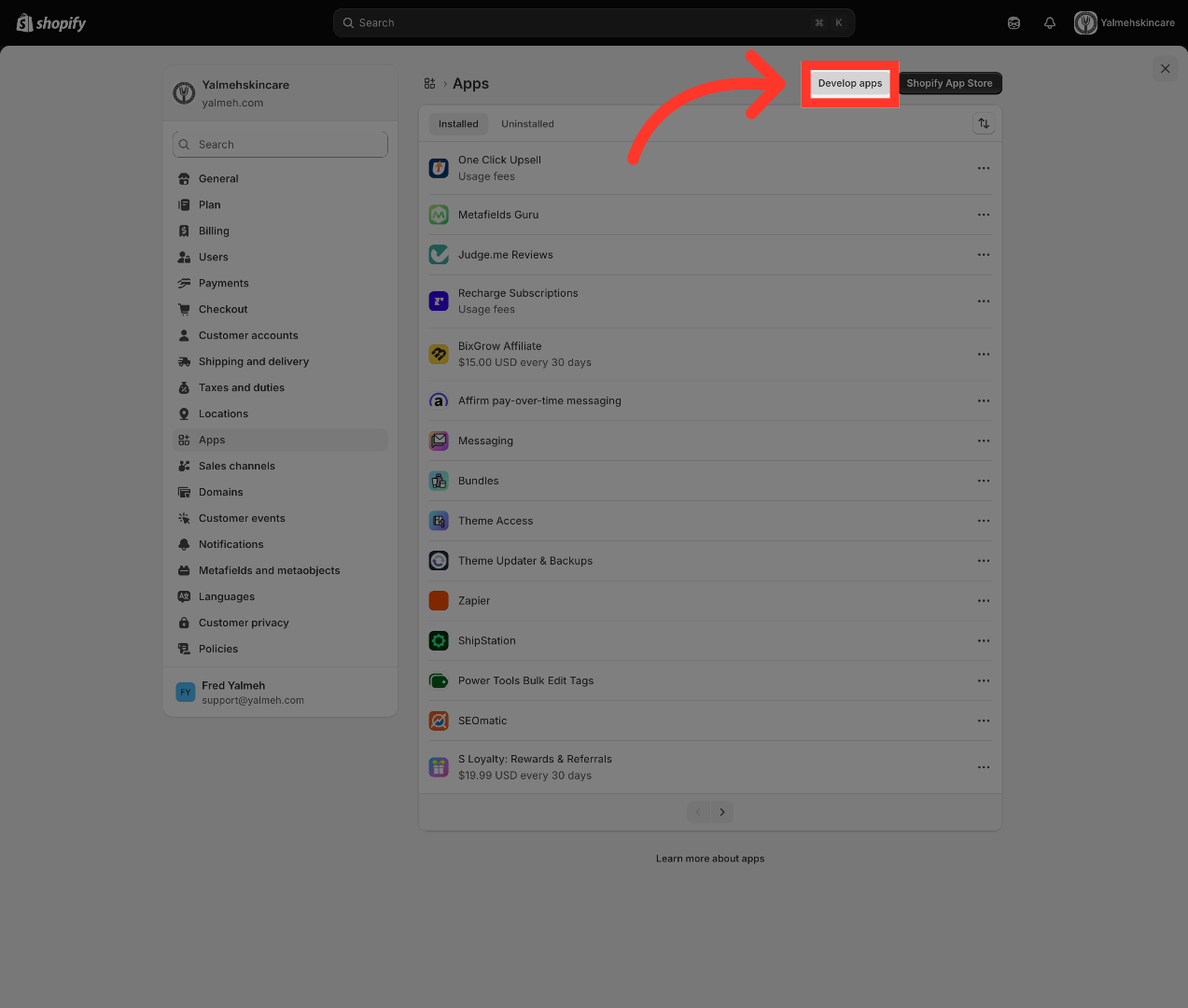Open more options for SEOmatic
Viewport: 1188px width, 1008px height.
984,721
